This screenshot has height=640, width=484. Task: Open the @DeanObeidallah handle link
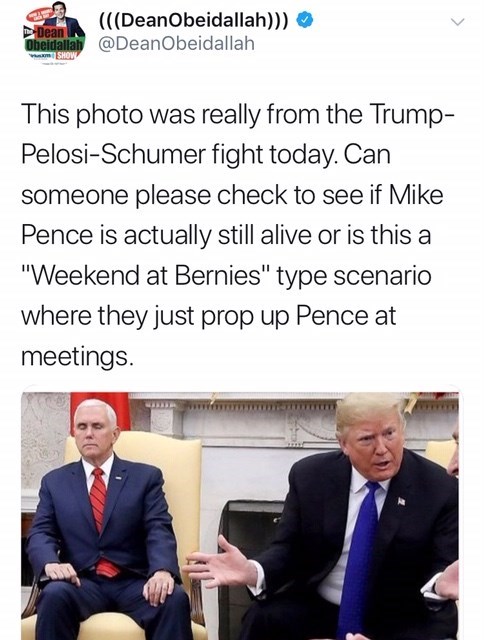(x=177, y=43)
